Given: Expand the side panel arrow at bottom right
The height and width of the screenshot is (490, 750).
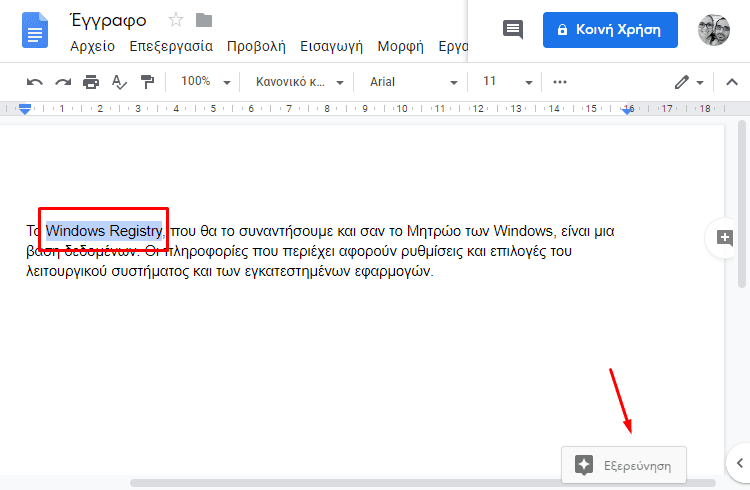Looking at the screenshot, I should coord(739,463).
